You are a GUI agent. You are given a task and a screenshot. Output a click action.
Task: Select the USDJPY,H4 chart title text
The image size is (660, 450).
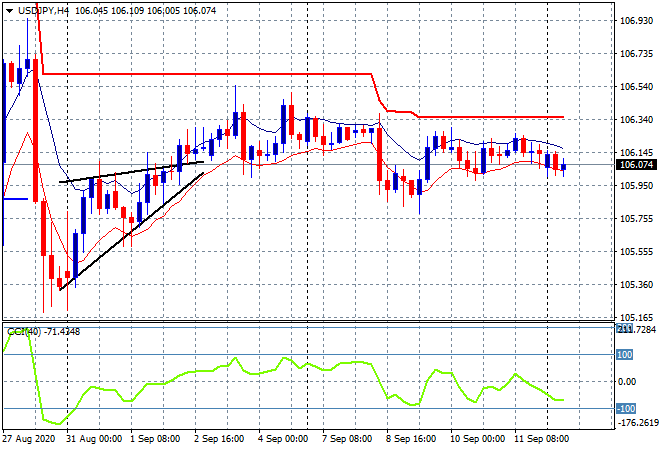pos(43,11)
